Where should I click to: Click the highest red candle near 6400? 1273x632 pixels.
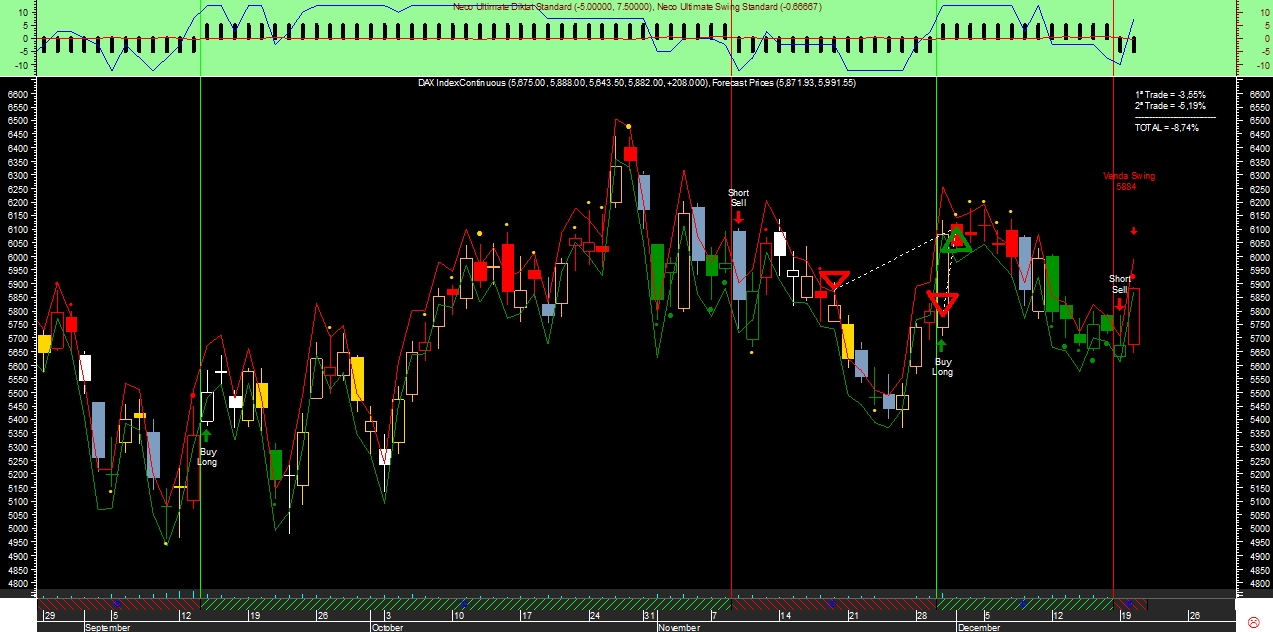[x=630, y=154]
